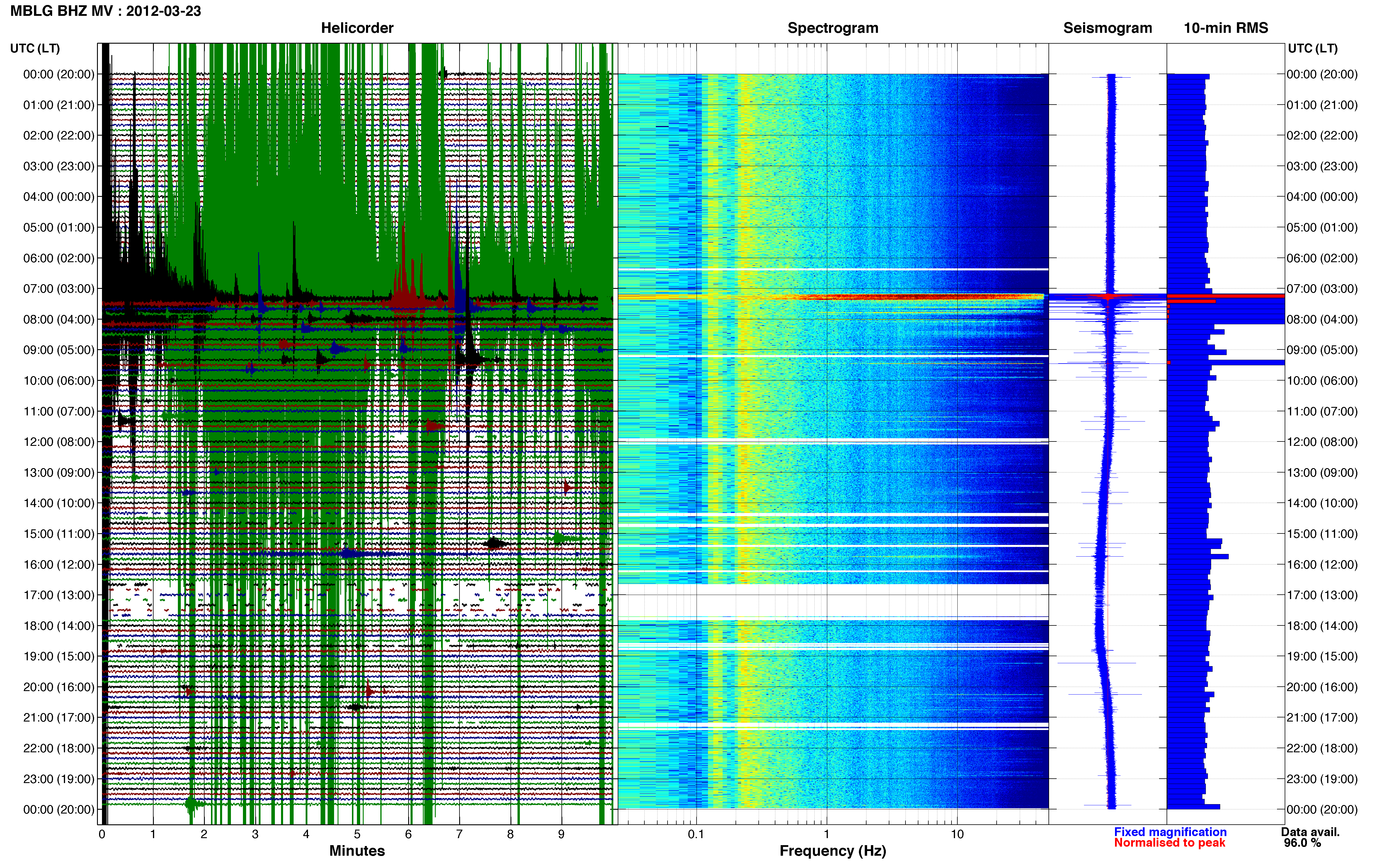The height and width of the screenshot is (868, 1389).
Task: Click the 'Minutes' x-axis label
Action: click(357, 851)
